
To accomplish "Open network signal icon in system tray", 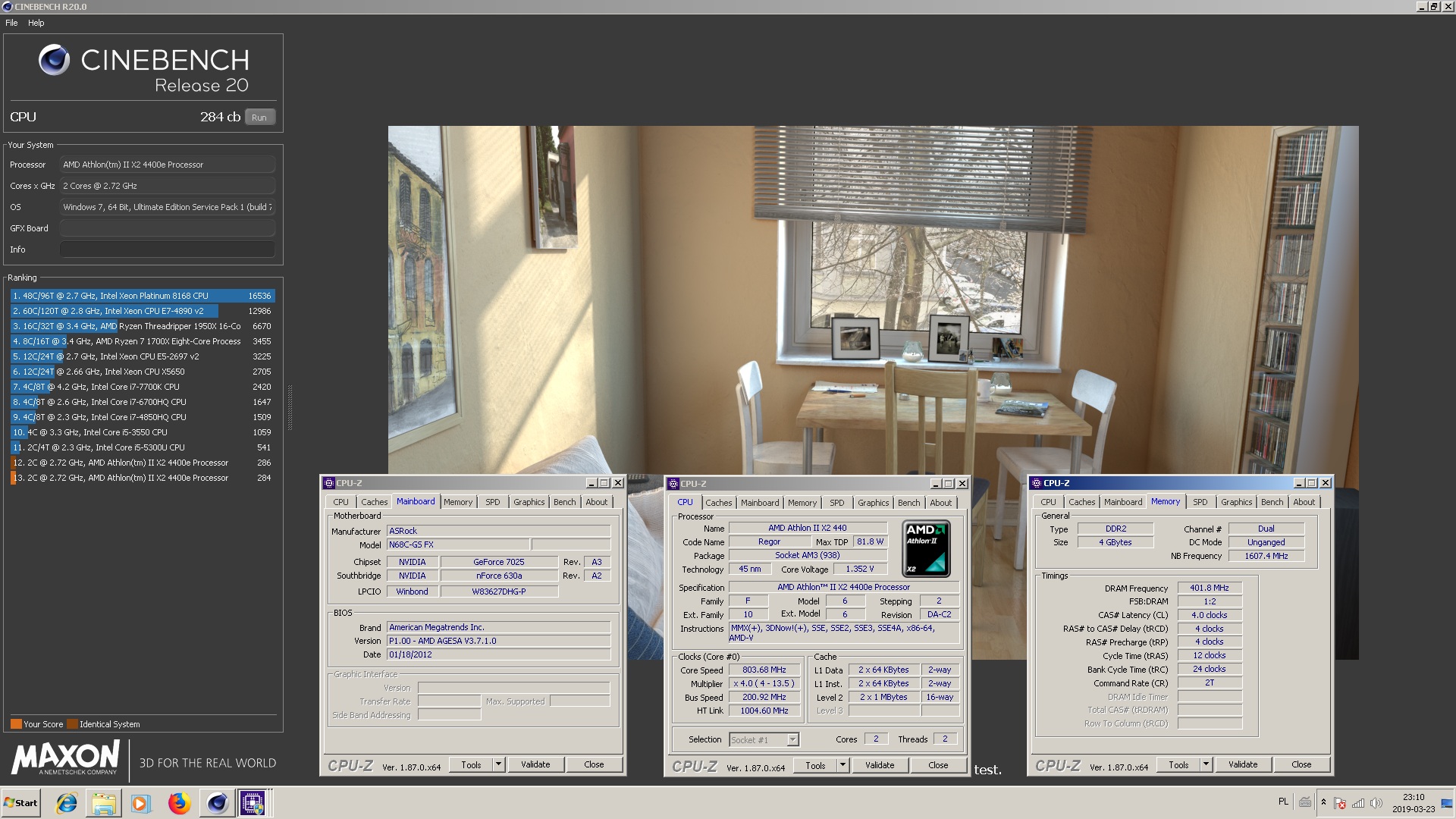I will pos(1357,803).
